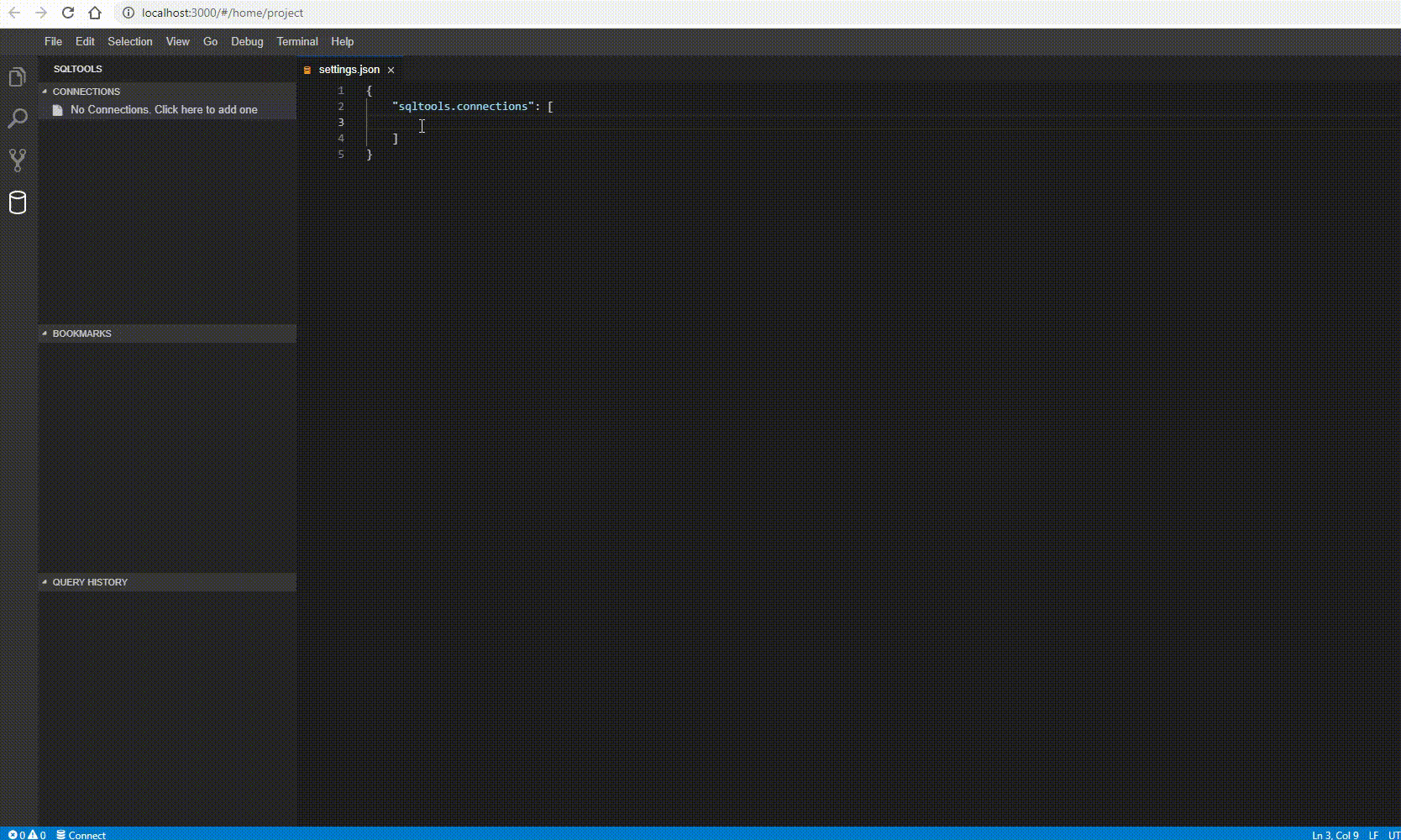
Task: Reload the page in the browser toolbar
Action: [67, 13]
